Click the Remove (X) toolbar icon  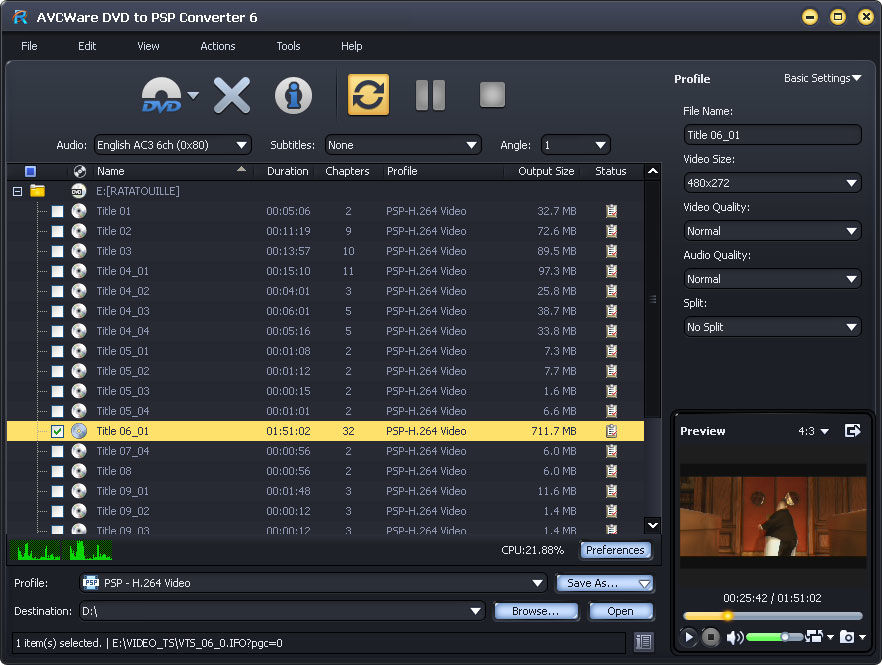click(x=232, y=95)
